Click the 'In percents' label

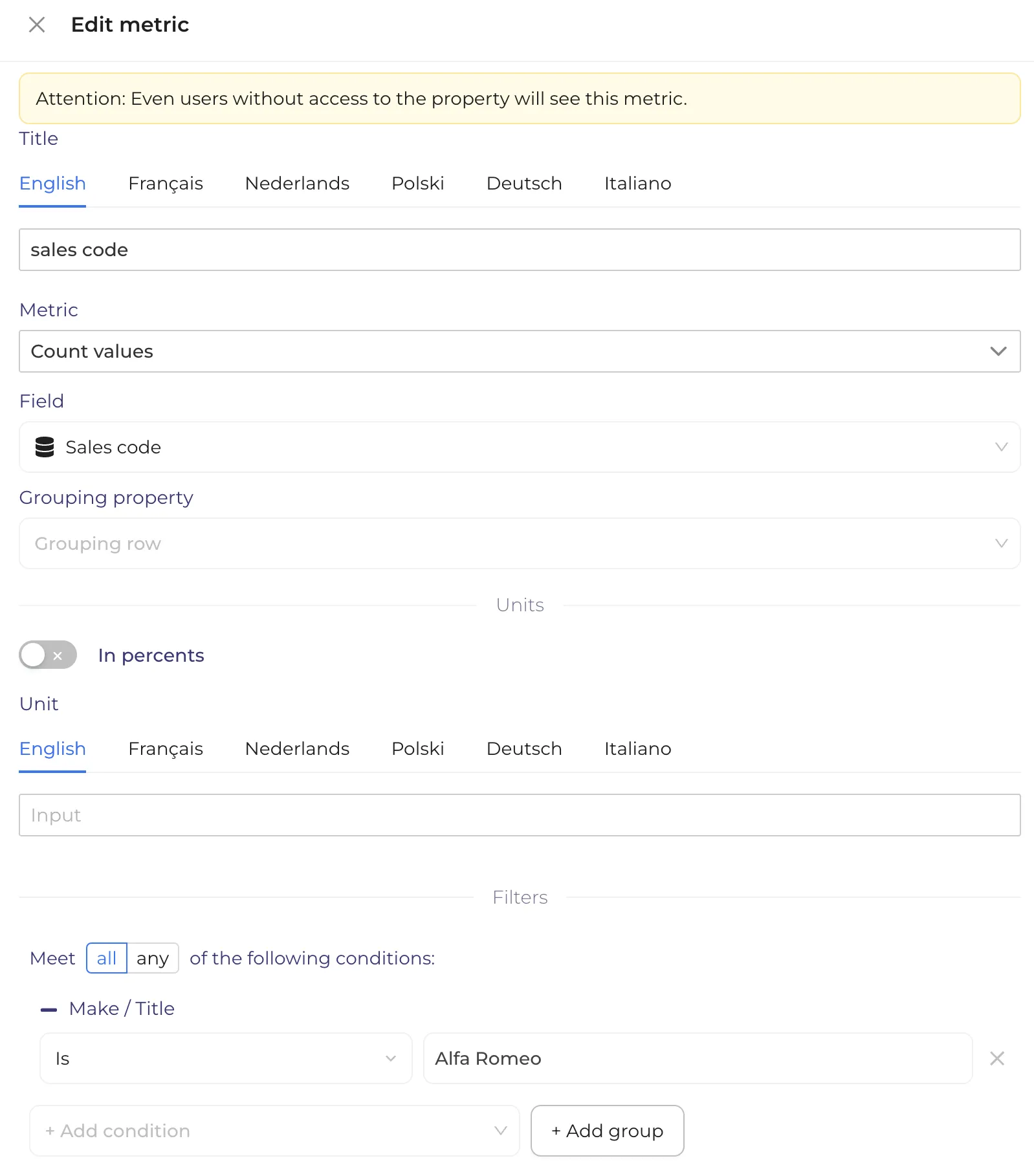(x=151, y=655)
